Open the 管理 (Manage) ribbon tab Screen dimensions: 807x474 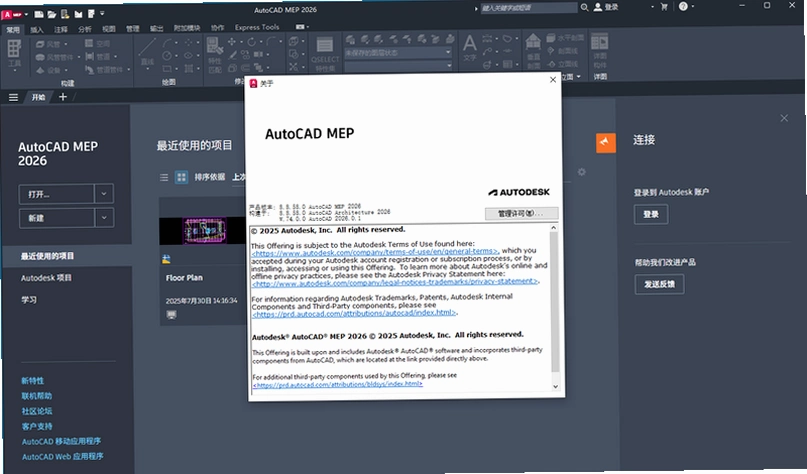[x=133, y=29]
